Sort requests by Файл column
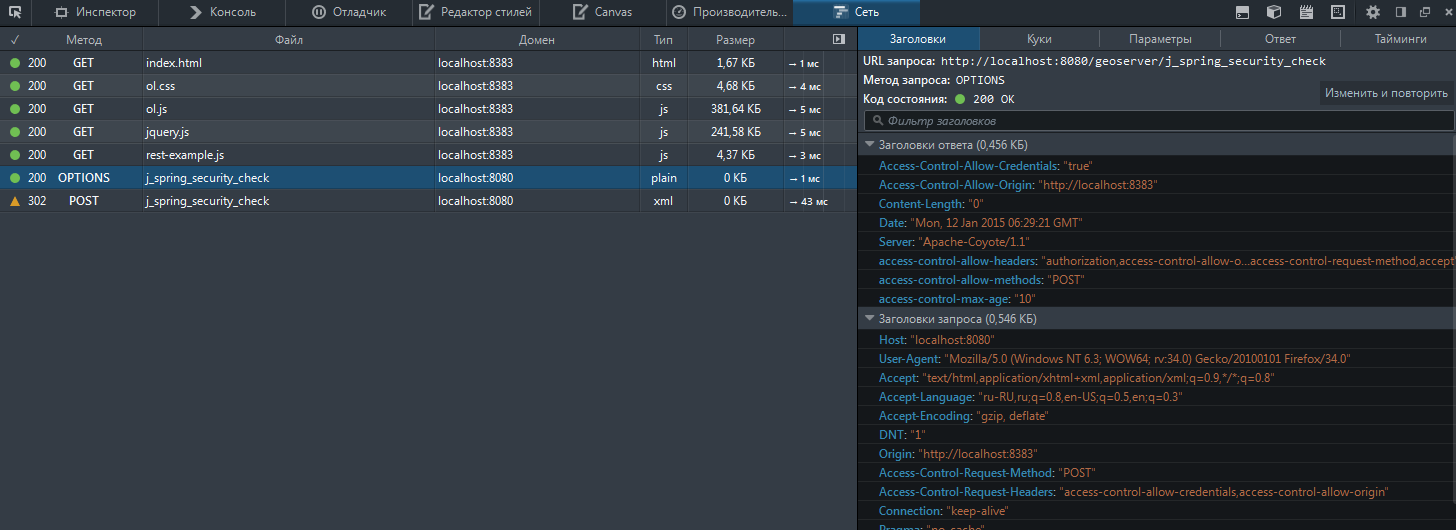The height and width of the screenshot is (530, 1456). click(289, 40)
